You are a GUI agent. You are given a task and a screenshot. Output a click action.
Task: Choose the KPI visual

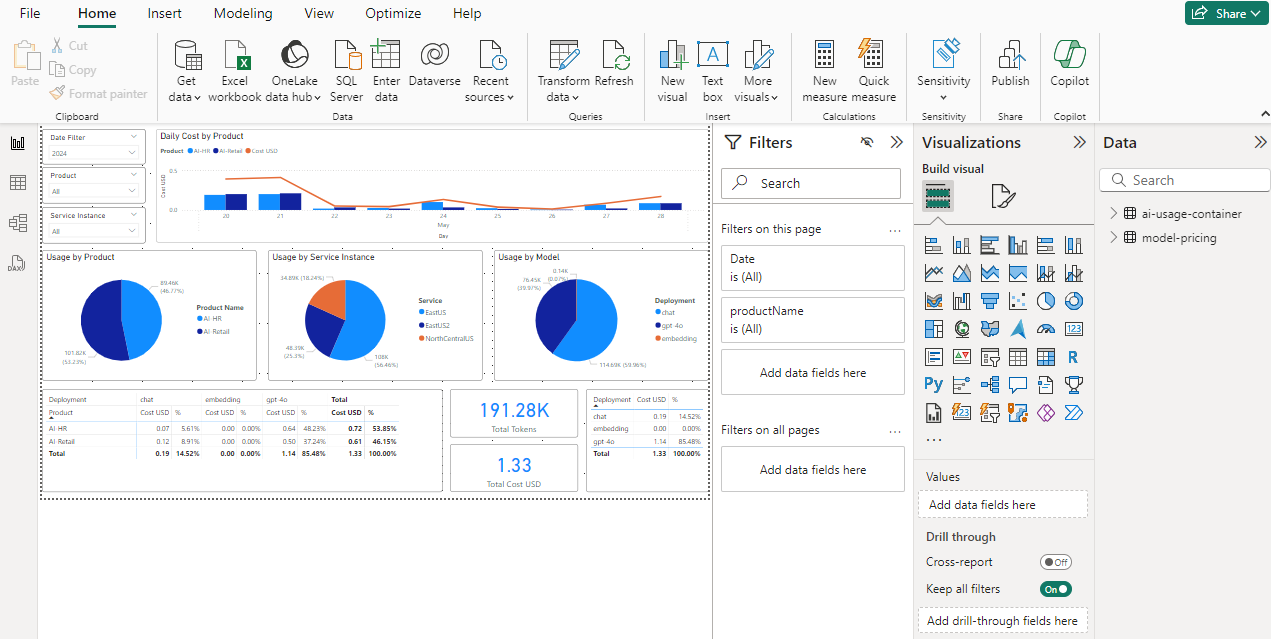962,356
